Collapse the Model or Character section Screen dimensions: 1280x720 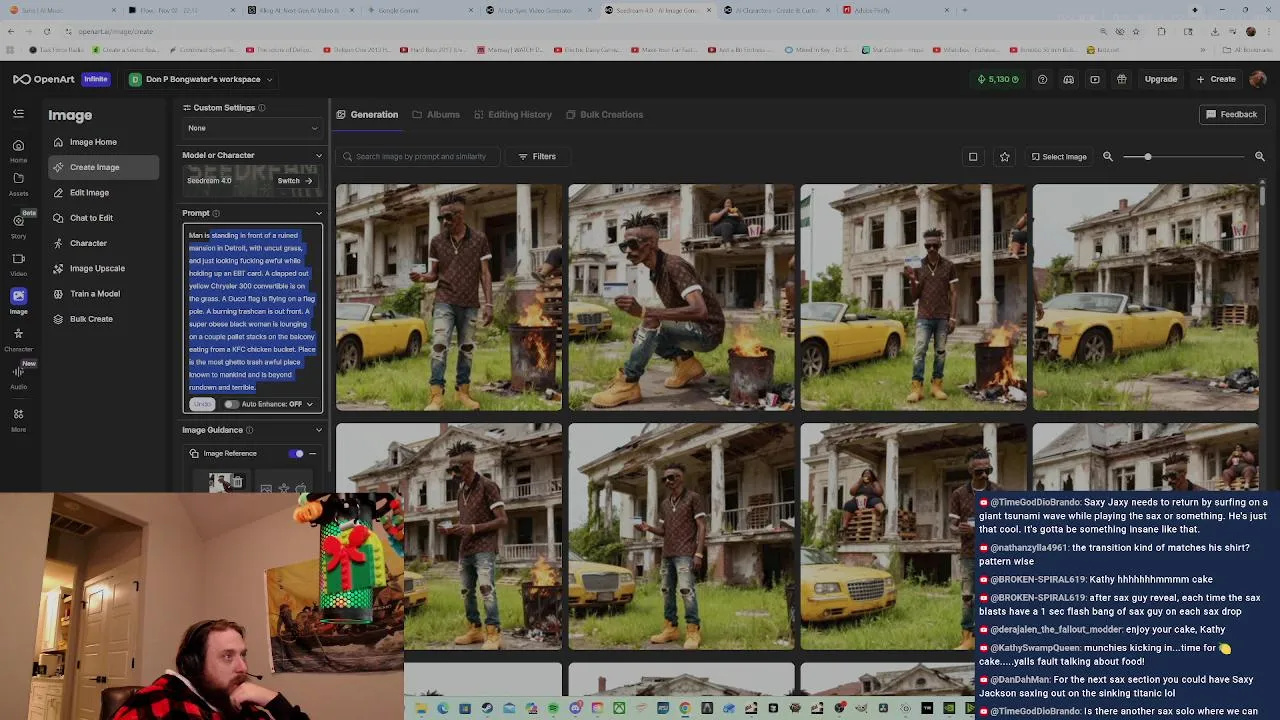(x=318, y=155)
